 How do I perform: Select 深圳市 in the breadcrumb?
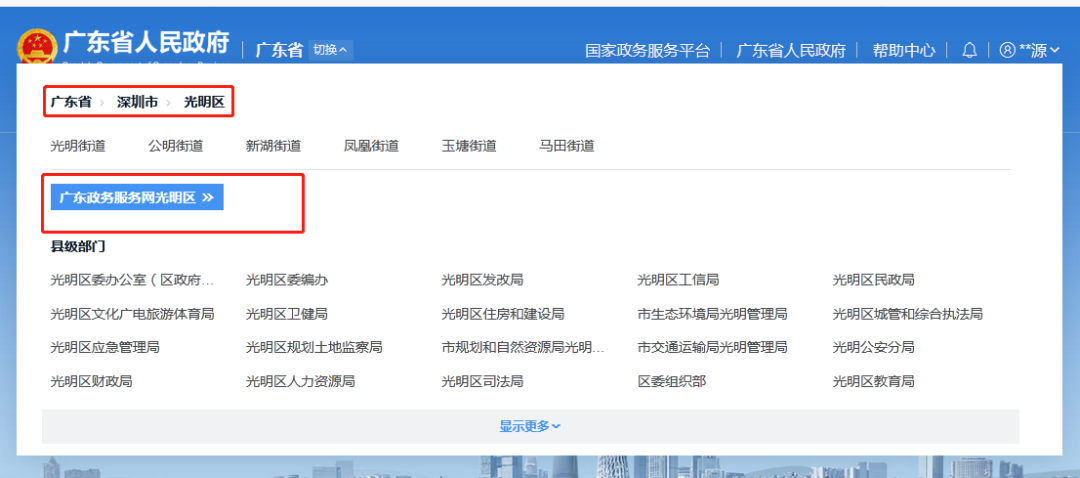(x=137, y=102)
